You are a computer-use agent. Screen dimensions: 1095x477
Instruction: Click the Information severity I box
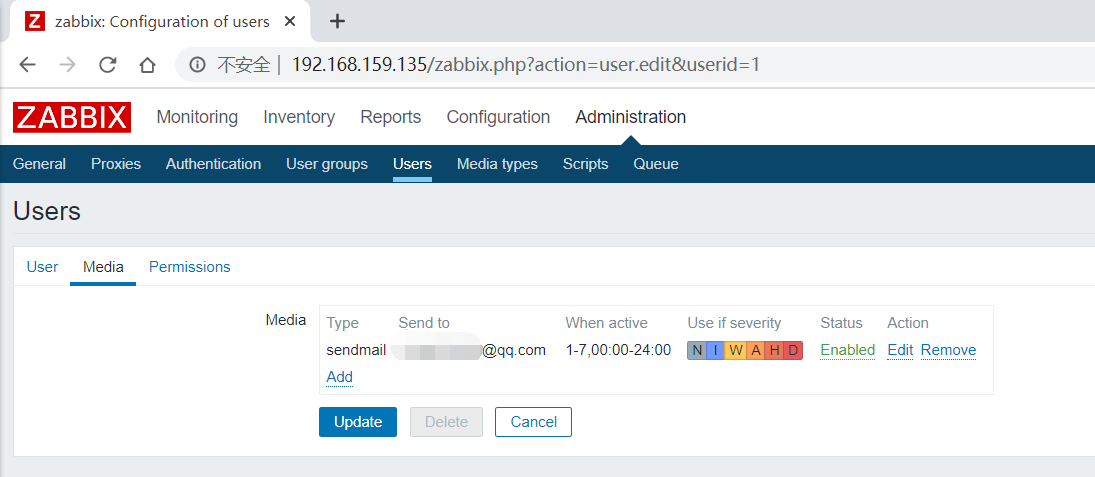tap(716, 351)
